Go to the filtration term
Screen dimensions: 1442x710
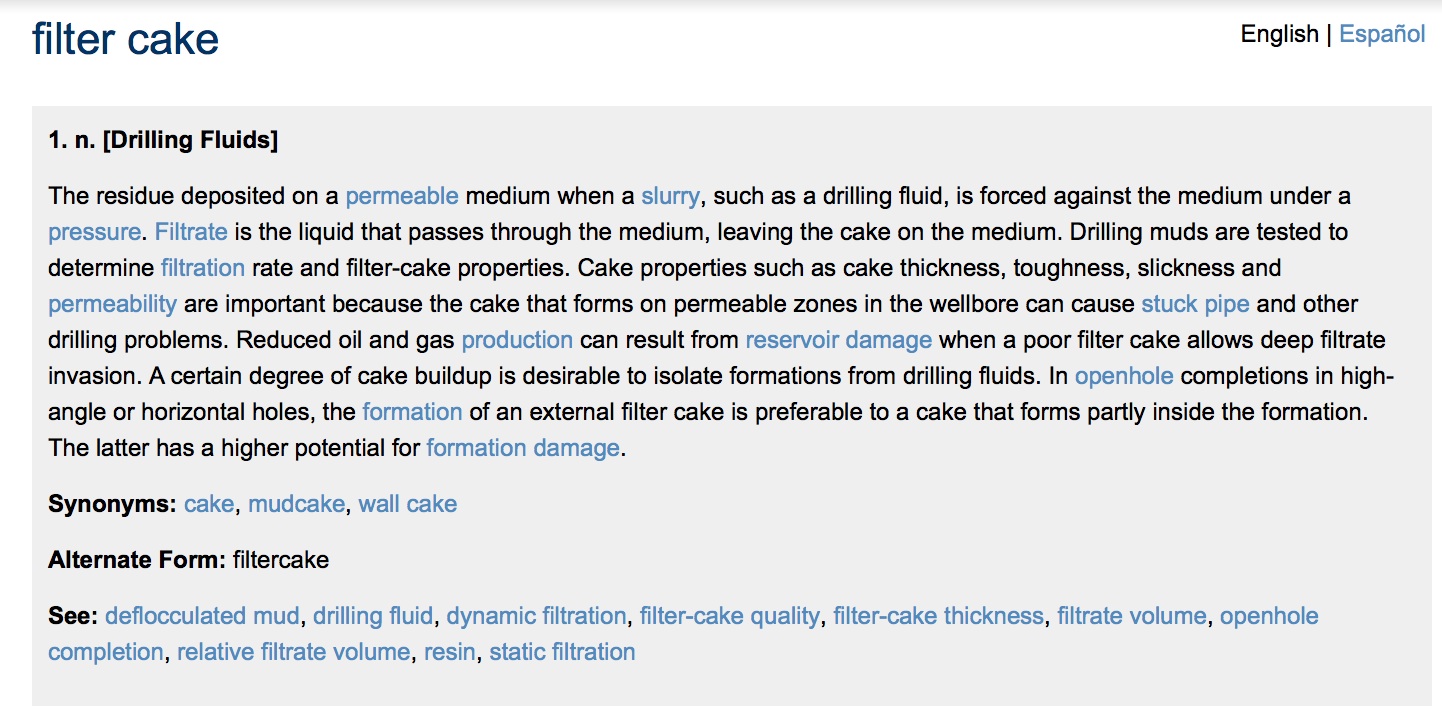(x=202, y=268)
